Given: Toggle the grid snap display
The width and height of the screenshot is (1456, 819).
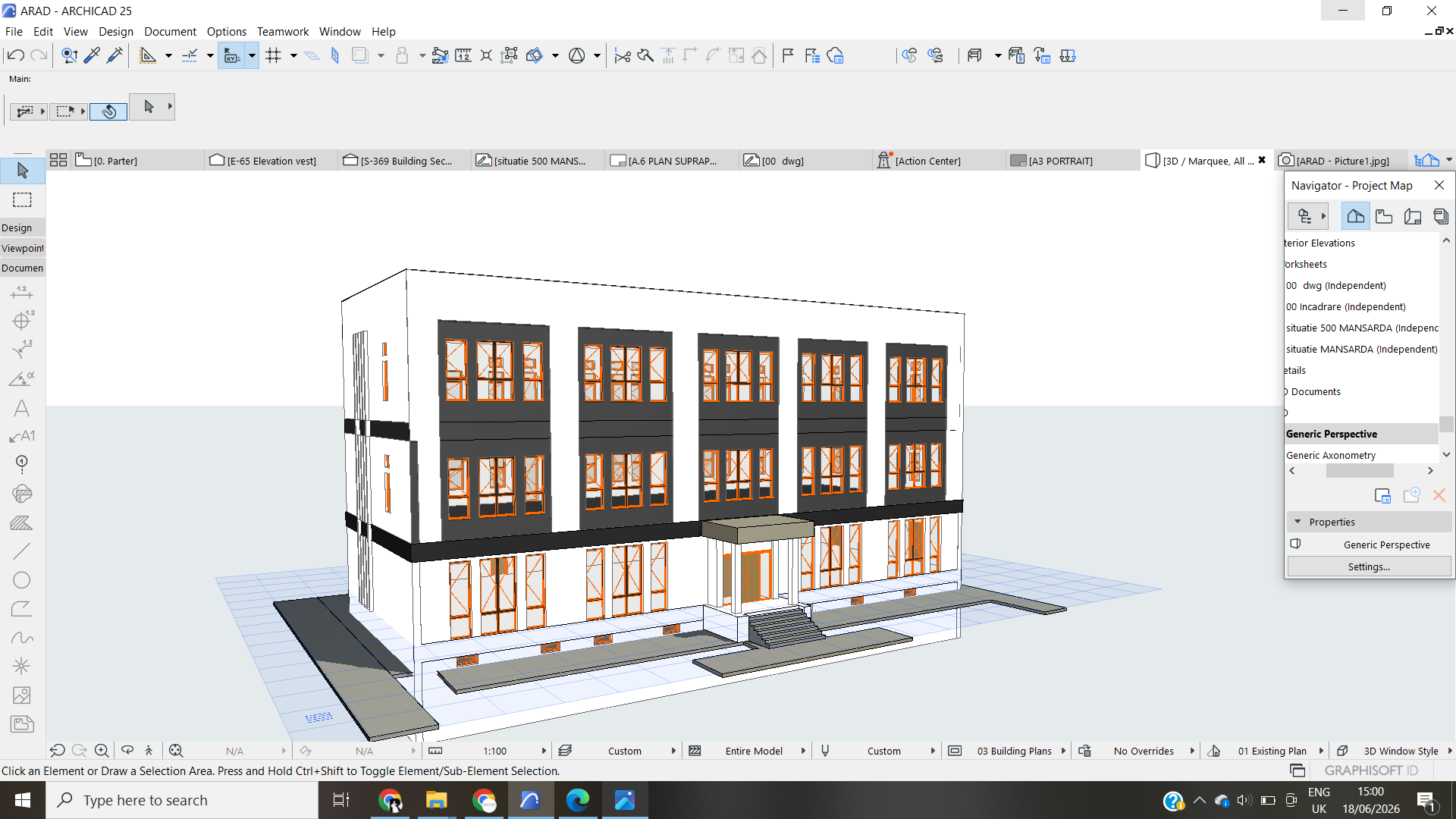Looking at the screenshot, I should click(x=274, y=55).
